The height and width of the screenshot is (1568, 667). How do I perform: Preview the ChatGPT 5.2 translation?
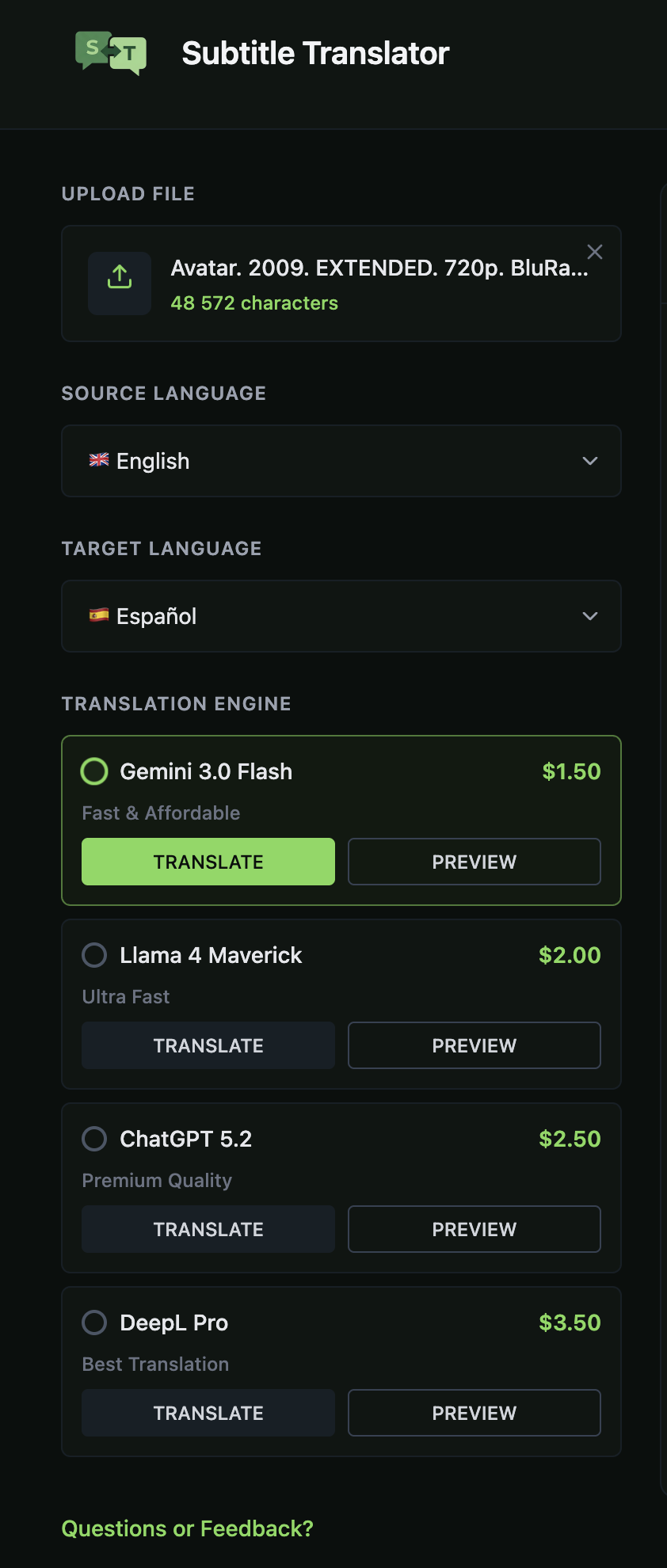pos(474,1228)
